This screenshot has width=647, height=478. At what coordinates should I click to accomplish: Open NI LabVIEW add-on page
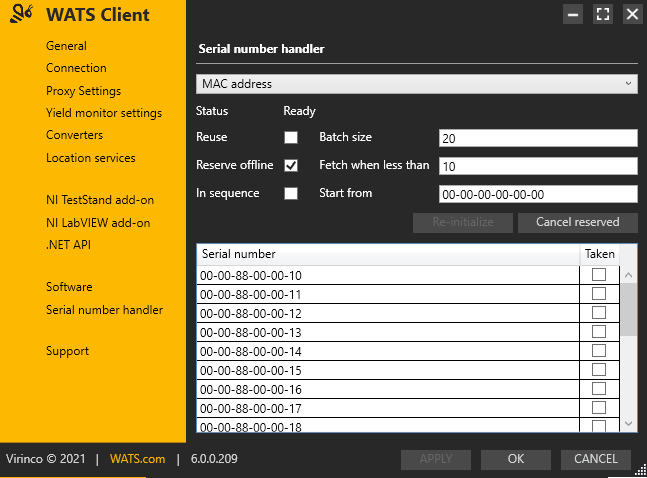click(x=98, y=223)
